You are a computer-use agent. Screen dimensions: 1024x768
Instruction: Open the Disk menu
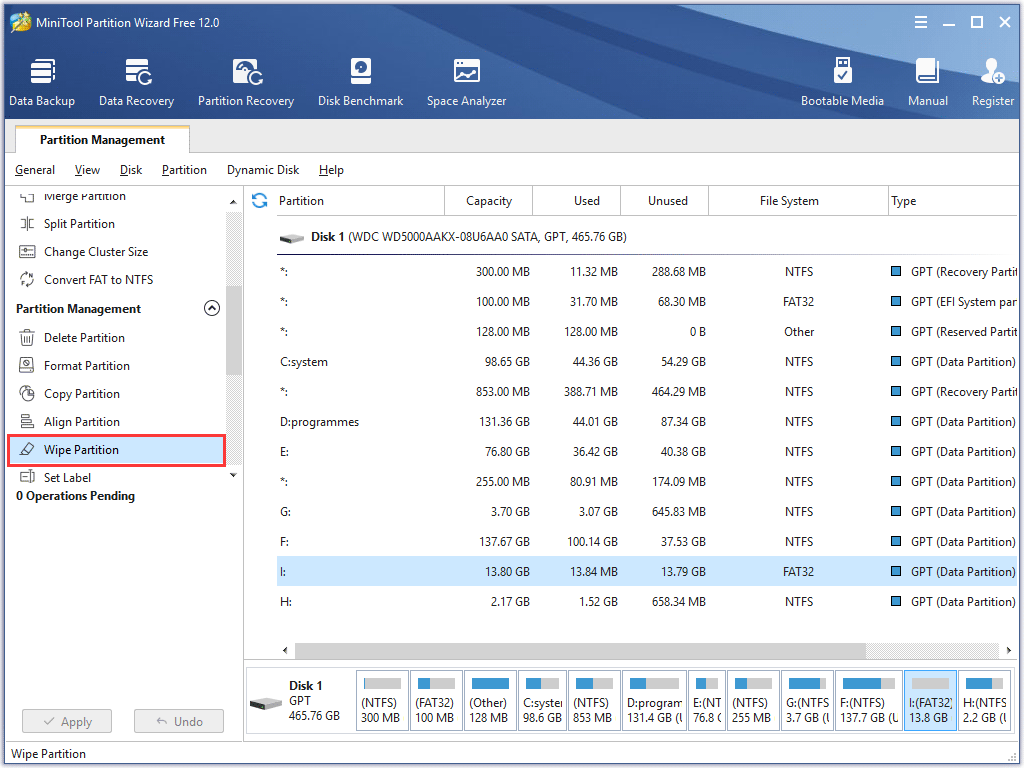coord(131,170)
